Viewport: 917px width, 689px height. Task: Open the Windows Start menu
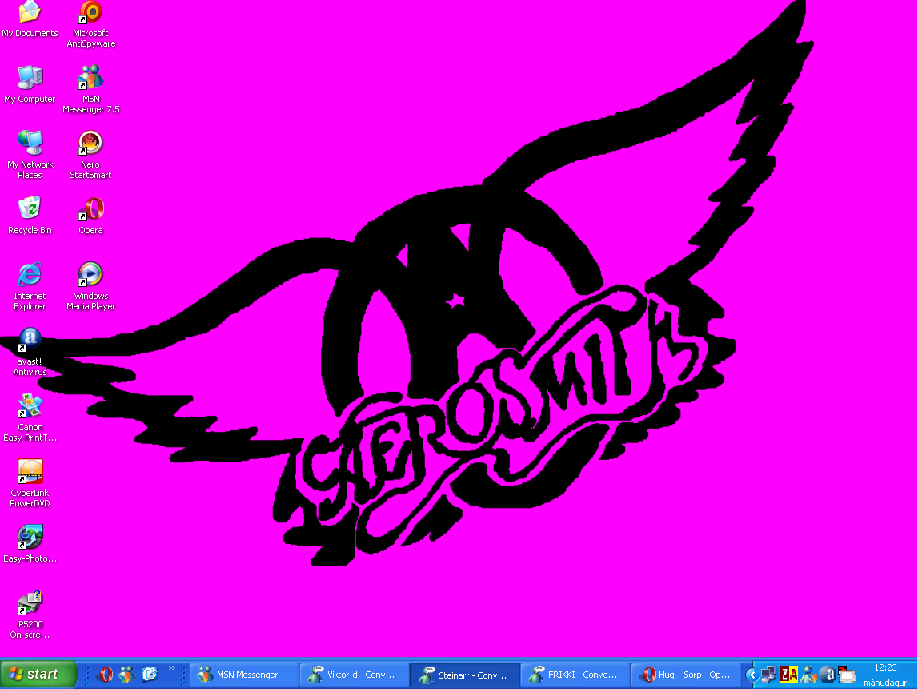tap(38, 674)
